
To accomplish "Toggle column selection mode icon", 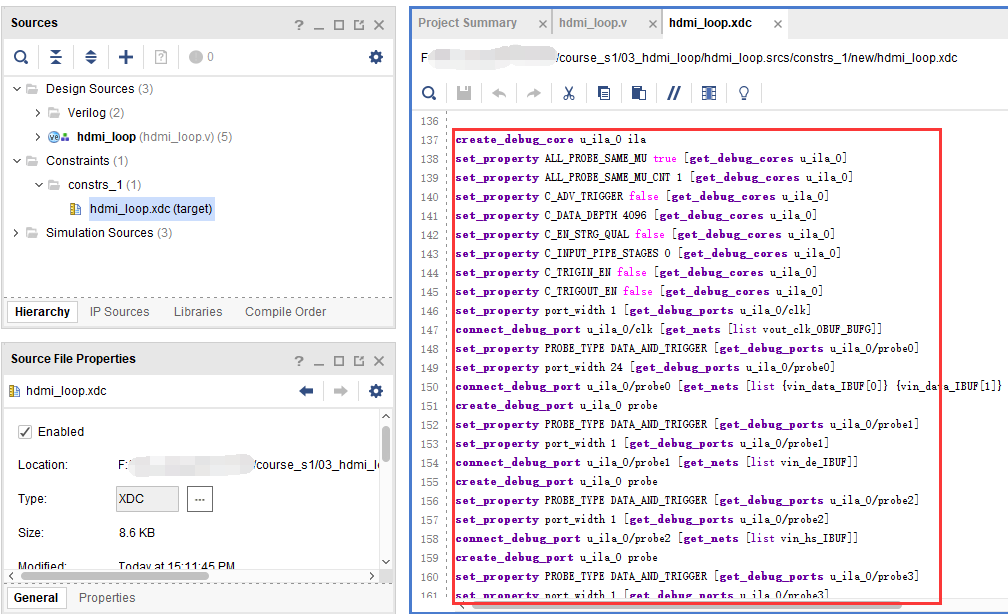I will 708,93.
